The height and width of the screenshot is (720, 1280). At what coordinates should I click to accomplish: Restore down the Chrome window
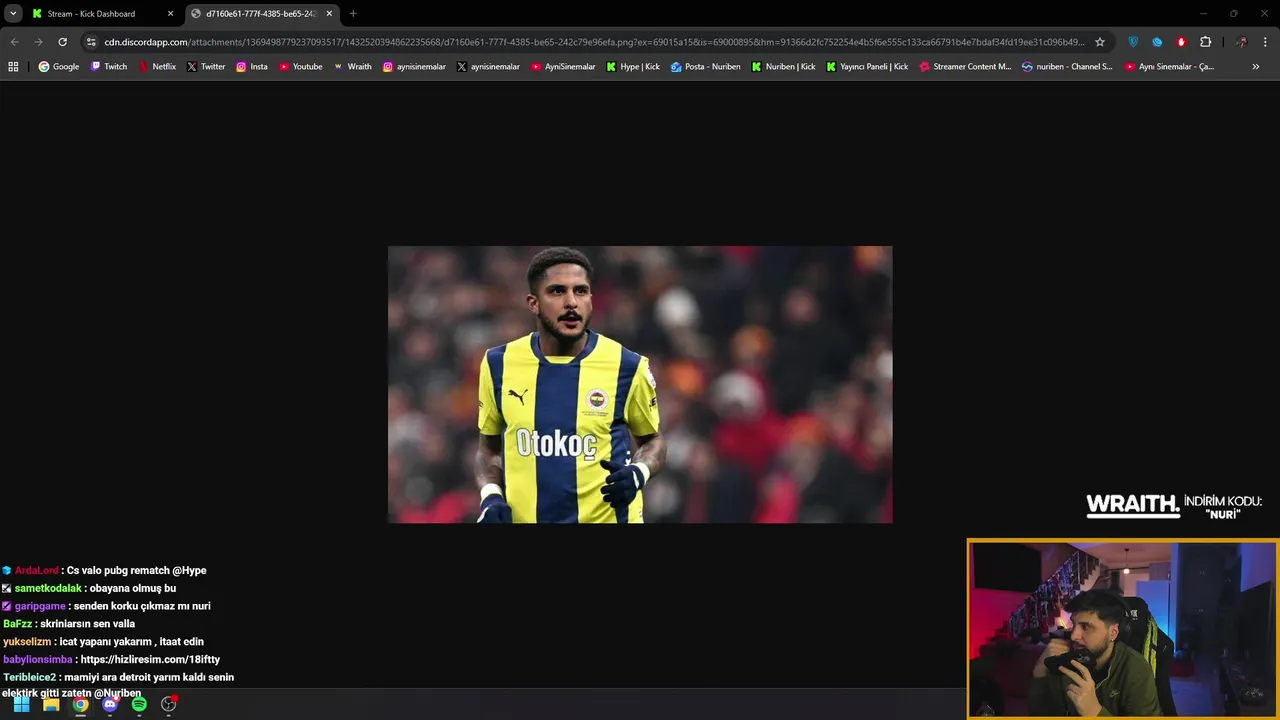1234,14
